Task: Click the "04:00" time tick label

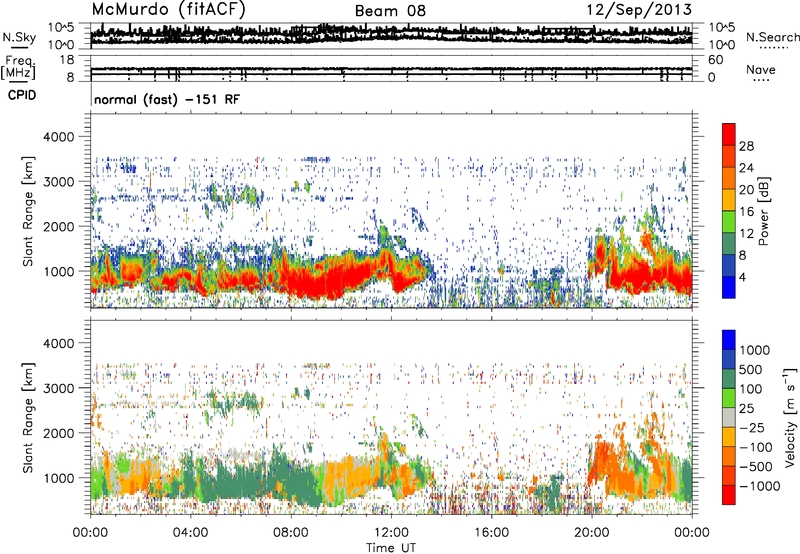Action: click(190, 533)
